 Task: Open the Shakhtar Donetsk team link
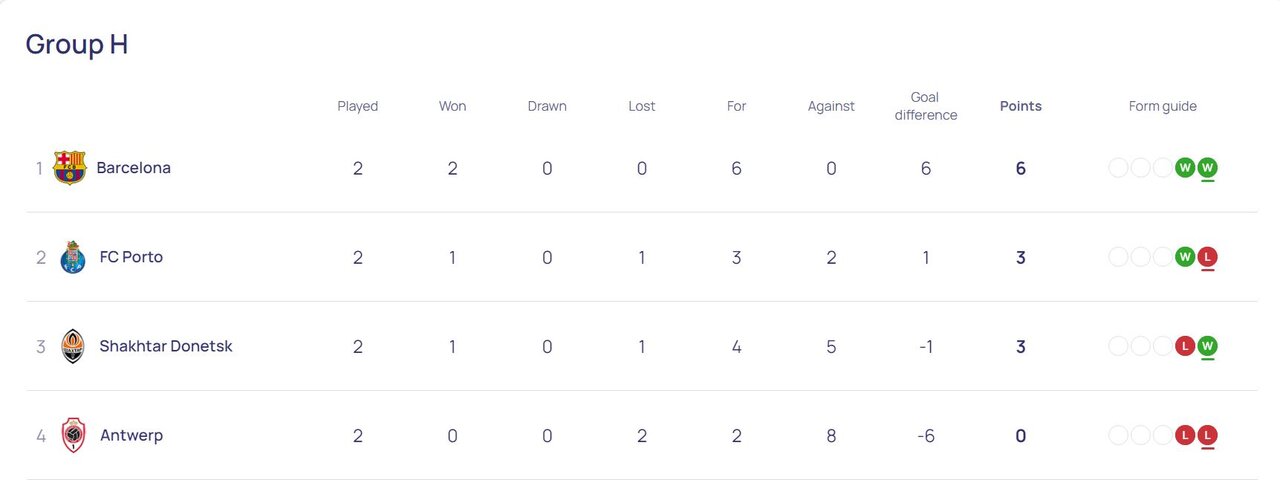(x=166, y=346)
